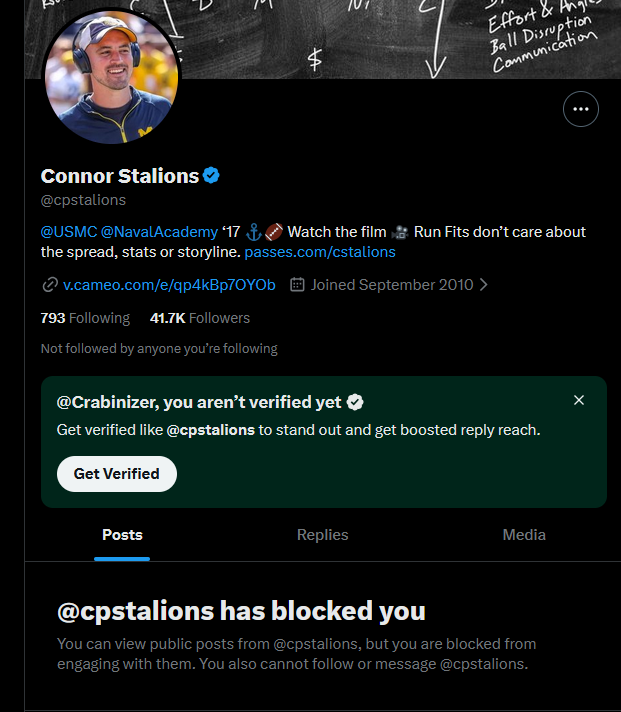Click the blue verified badge beside Connor Stalions
The width and height of the screenshot is (621, 712).
pos(211,175)
